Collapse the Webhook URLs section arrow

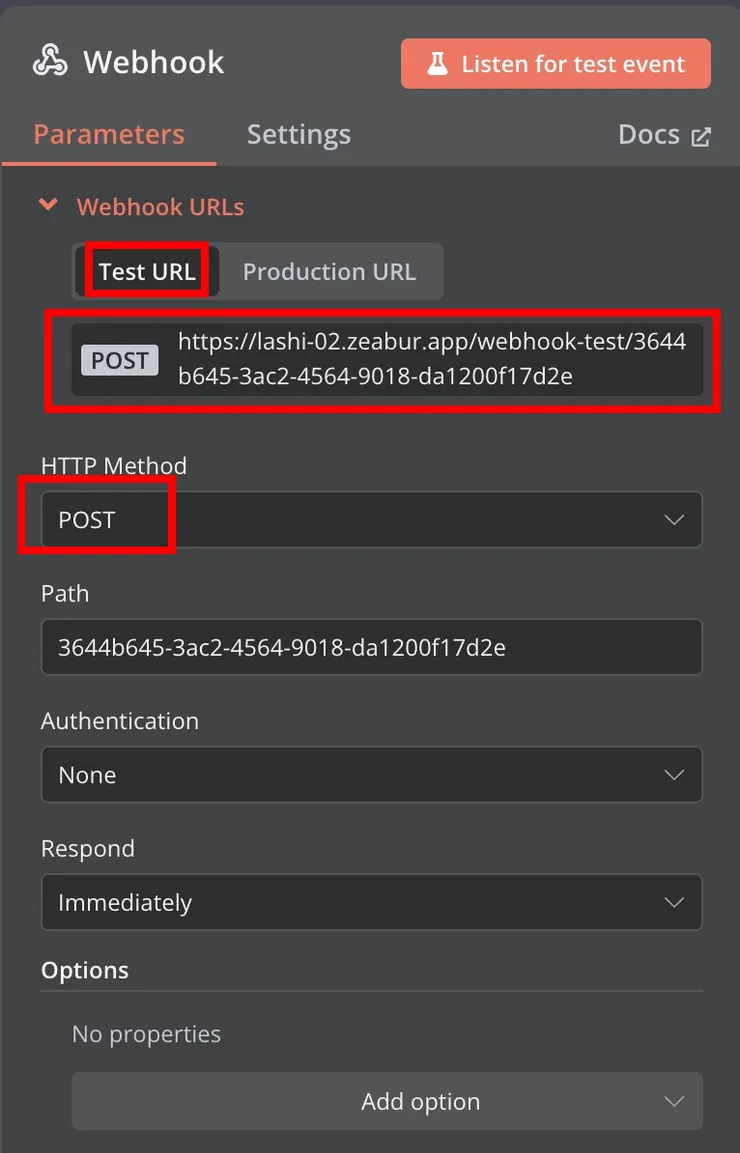click(x=47, y=206)
